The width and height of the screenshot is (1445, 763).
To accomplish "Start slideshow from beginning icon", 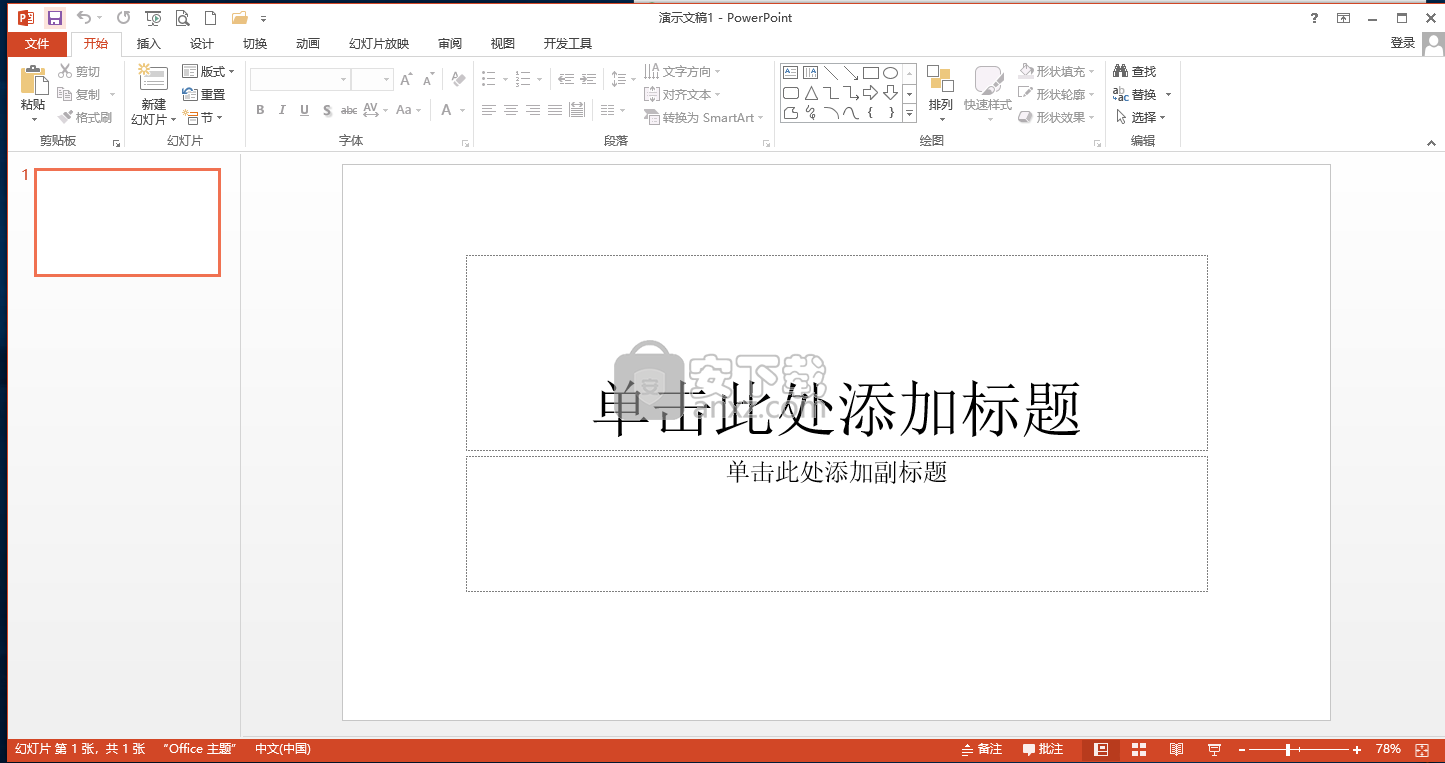I will 153,17.
